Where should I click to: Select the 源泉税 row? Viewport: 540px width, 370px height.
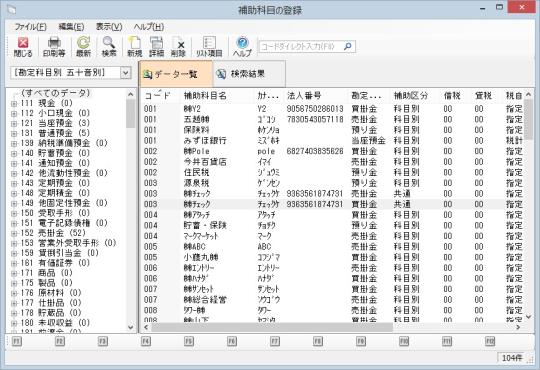332,183
